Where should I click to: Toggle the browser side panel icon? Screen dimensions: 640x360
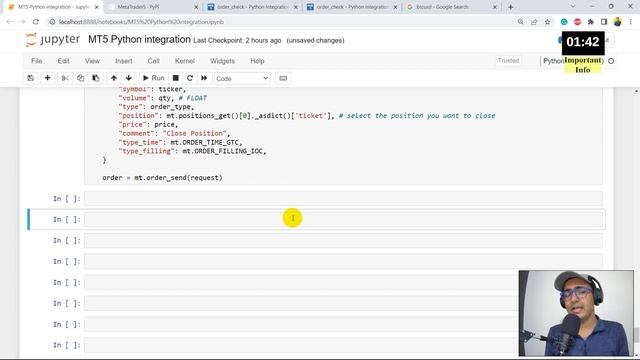(x=604, y=22)
